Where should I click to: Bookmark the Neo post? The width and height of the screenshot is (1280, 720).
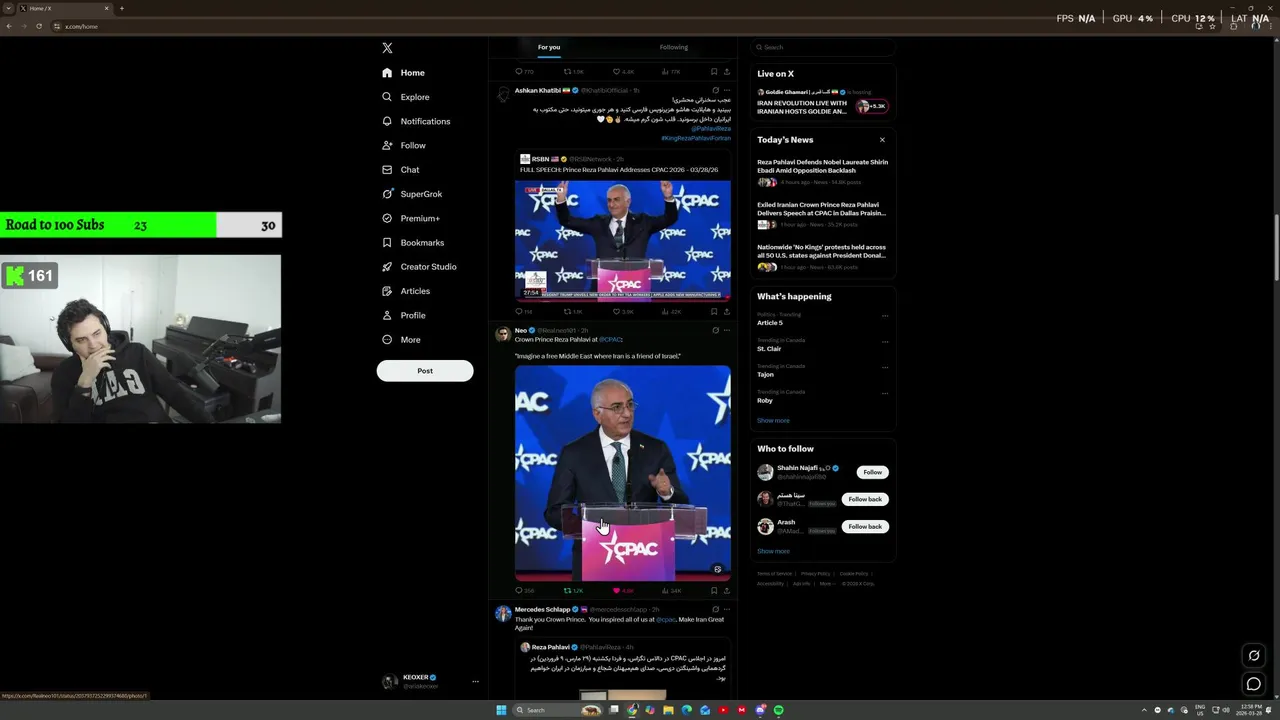pyautogui.click(x=713, y=591)
